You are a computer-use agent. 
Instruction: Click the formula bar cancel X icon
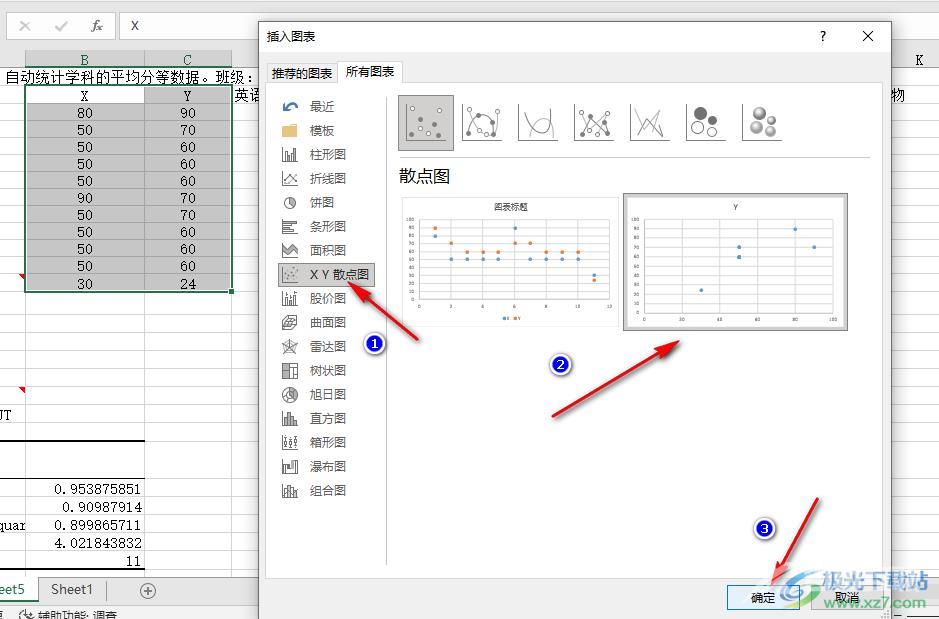click(25, 26)
